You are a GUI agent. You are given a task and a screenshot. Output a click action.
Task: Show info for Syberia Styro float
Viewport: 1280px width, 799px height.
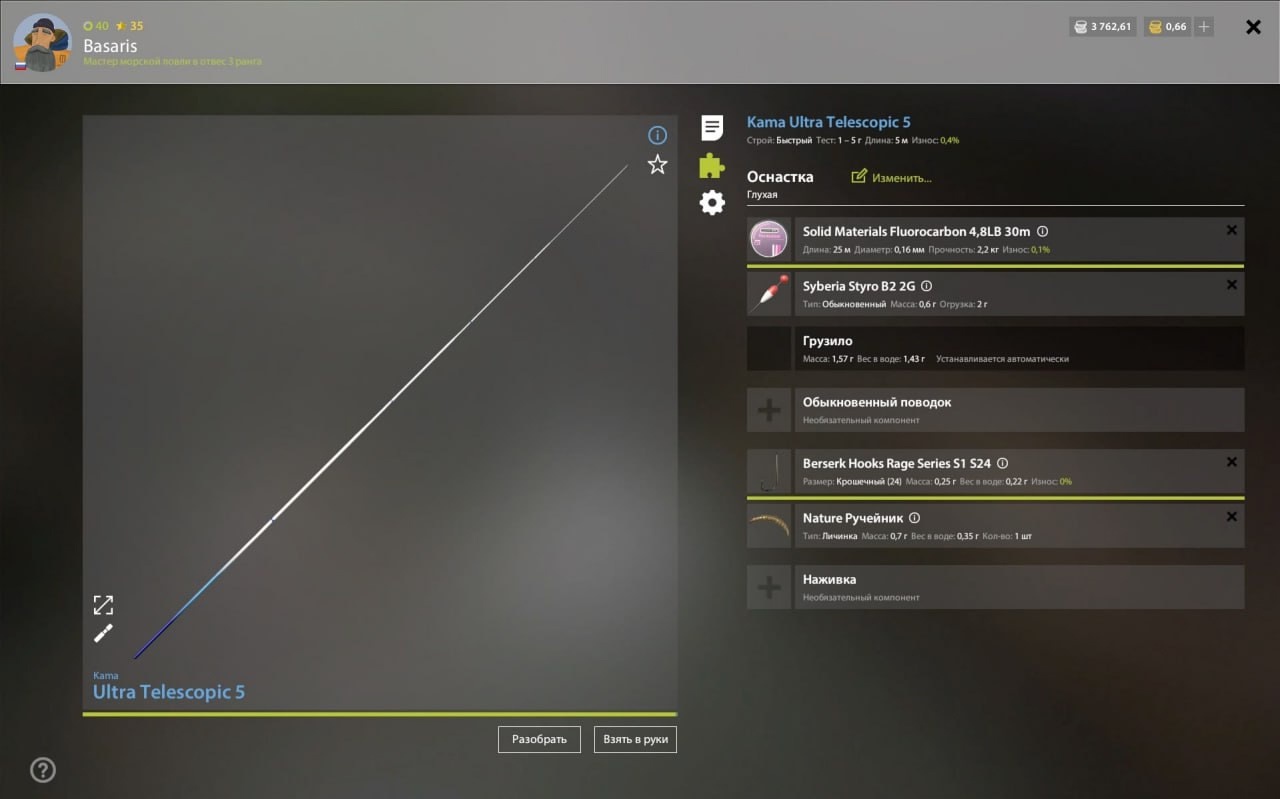coord(927,286)
